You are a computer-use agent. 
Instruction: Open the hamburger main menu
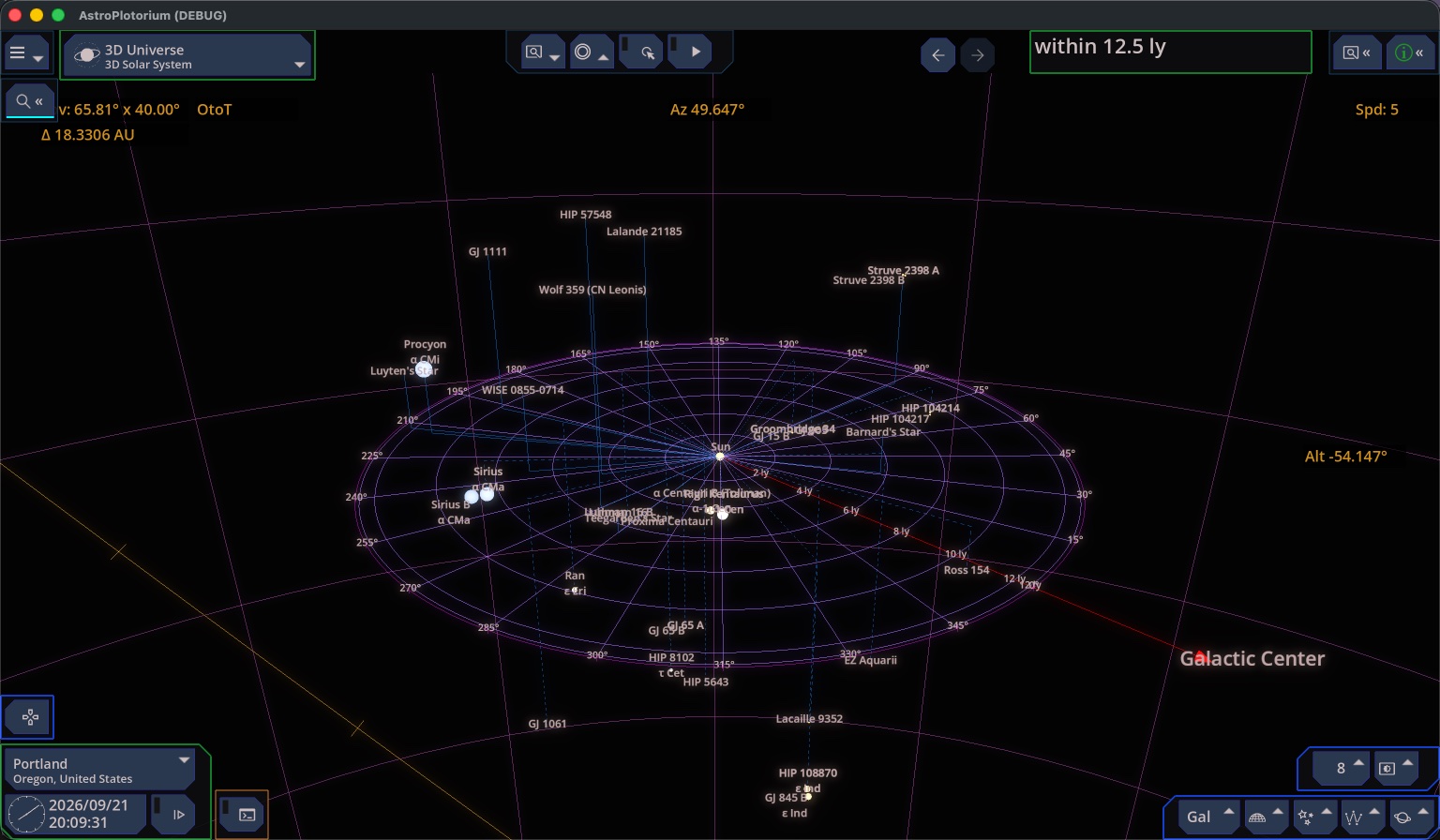coord(26,54)
